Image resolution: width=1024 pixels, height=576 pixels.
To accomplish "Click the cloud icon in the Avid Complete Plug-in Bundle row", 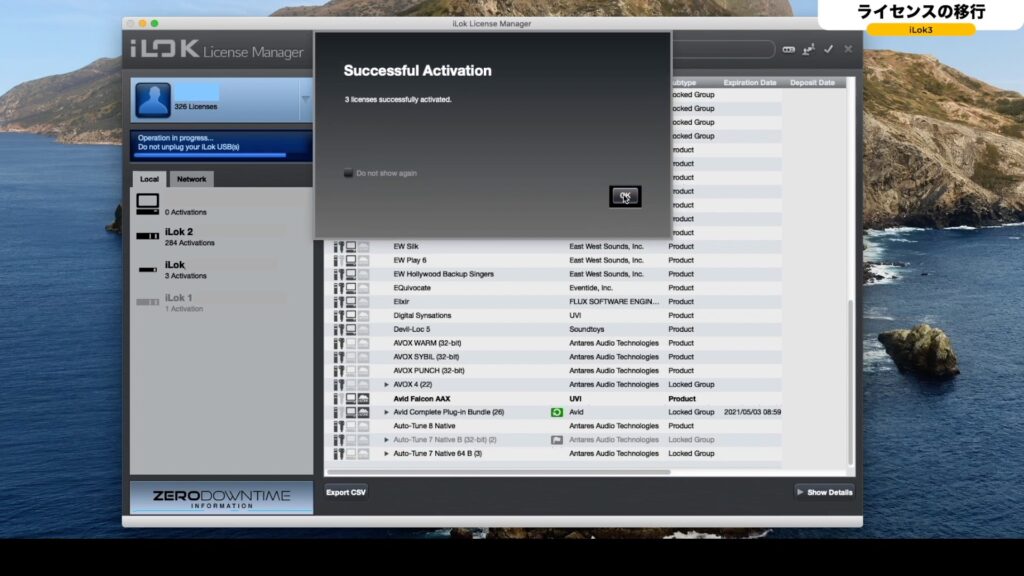I will point(363,412).
